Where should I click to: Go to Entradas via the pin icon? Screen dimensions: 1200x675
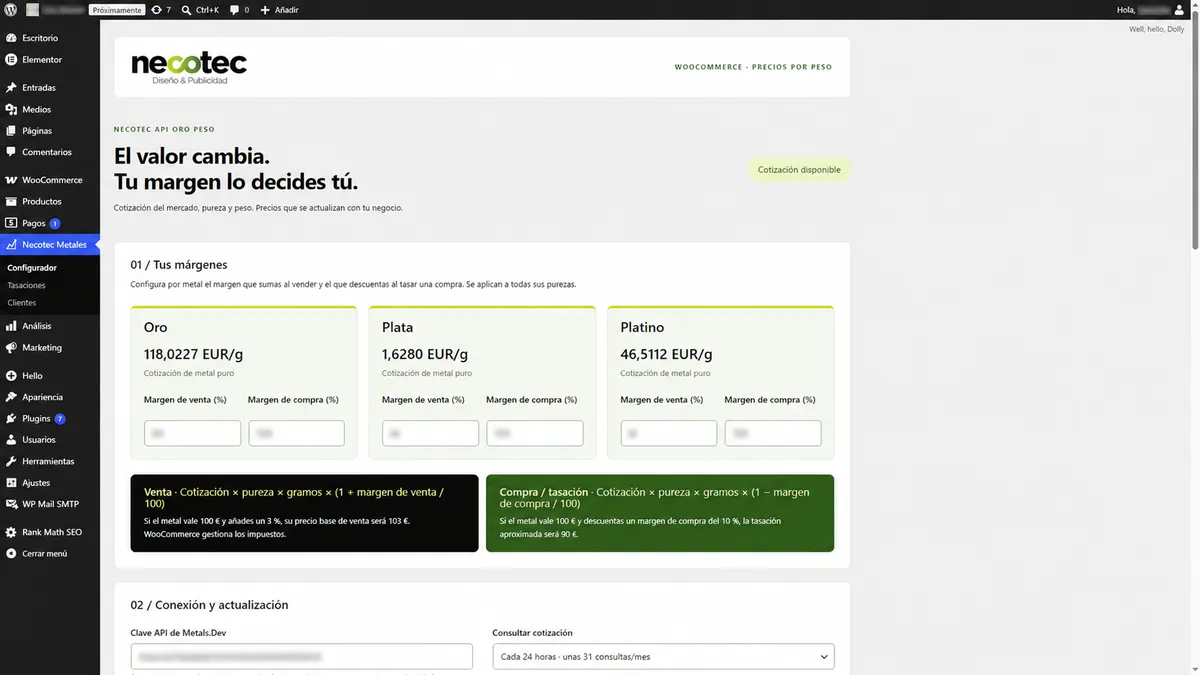tap(11, 88)
